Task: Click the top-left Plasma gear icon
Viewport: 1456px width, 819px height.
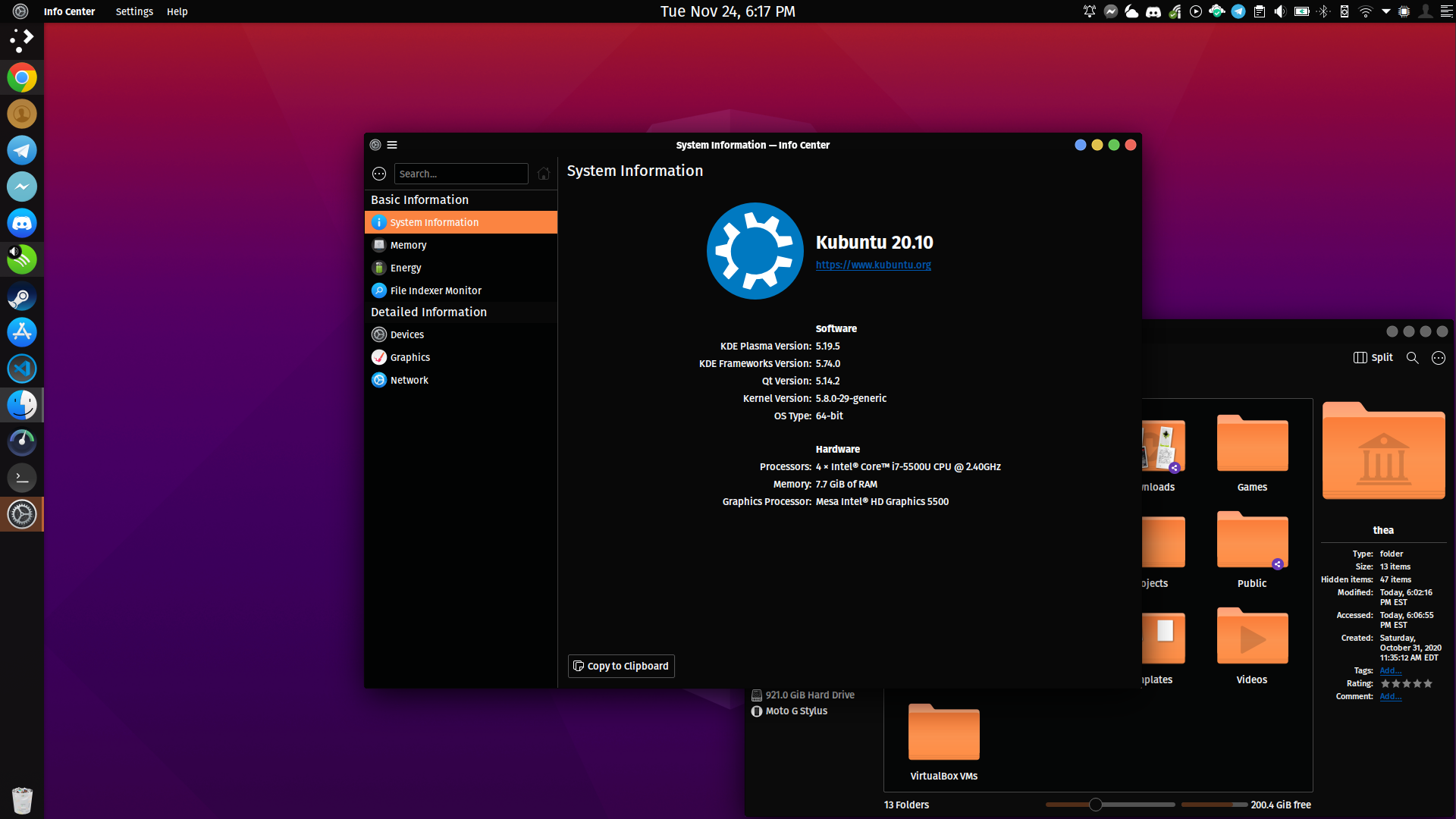Action: coord(20,11)
